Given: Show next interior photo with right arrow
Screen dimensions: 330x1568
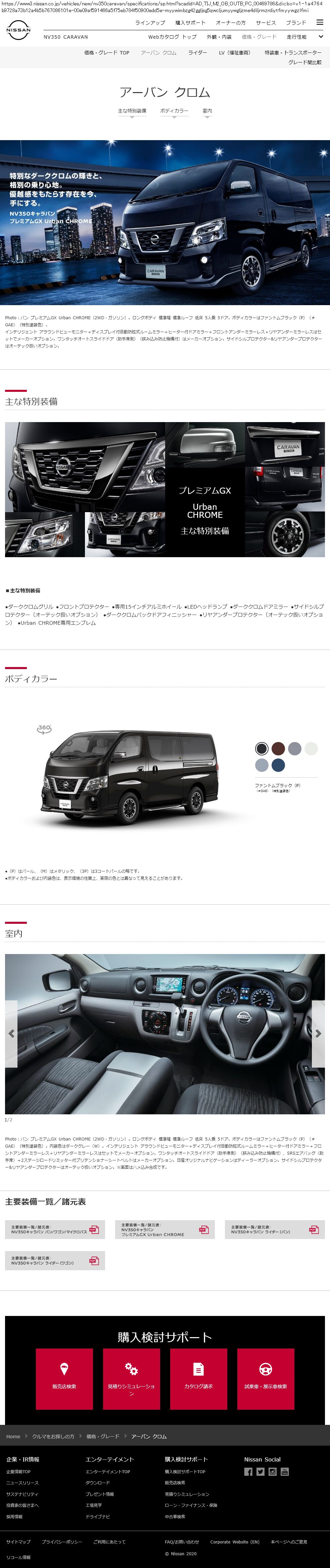Looking at the screenshot, I should [x=319, y=1034].
